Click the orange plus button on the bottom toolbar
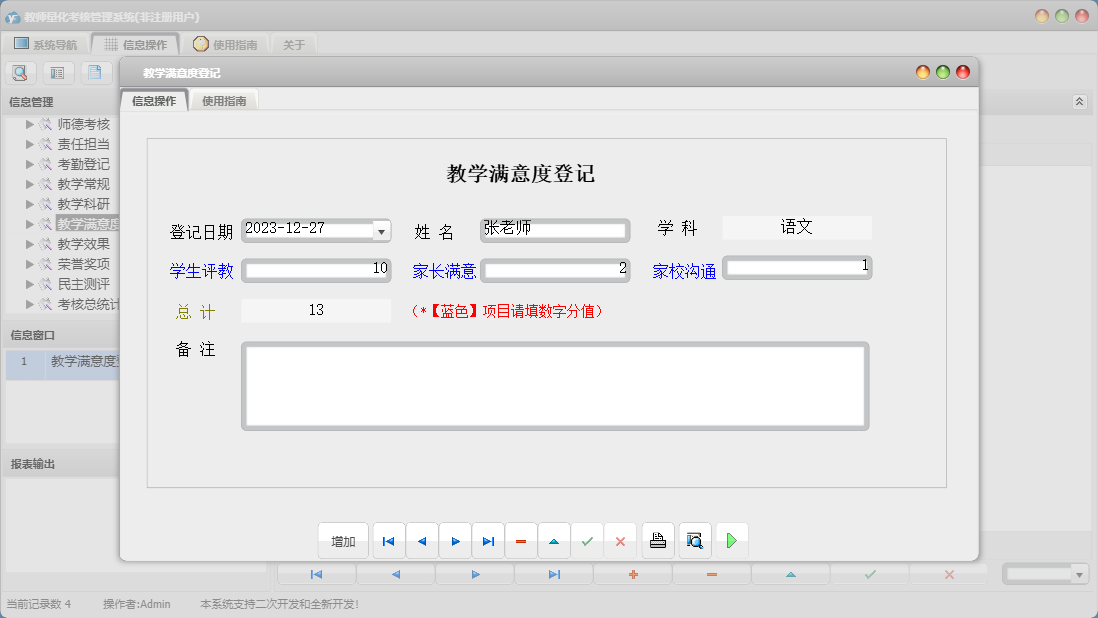The width and height of the screenshot is (1098, 618). coord(632,573)
